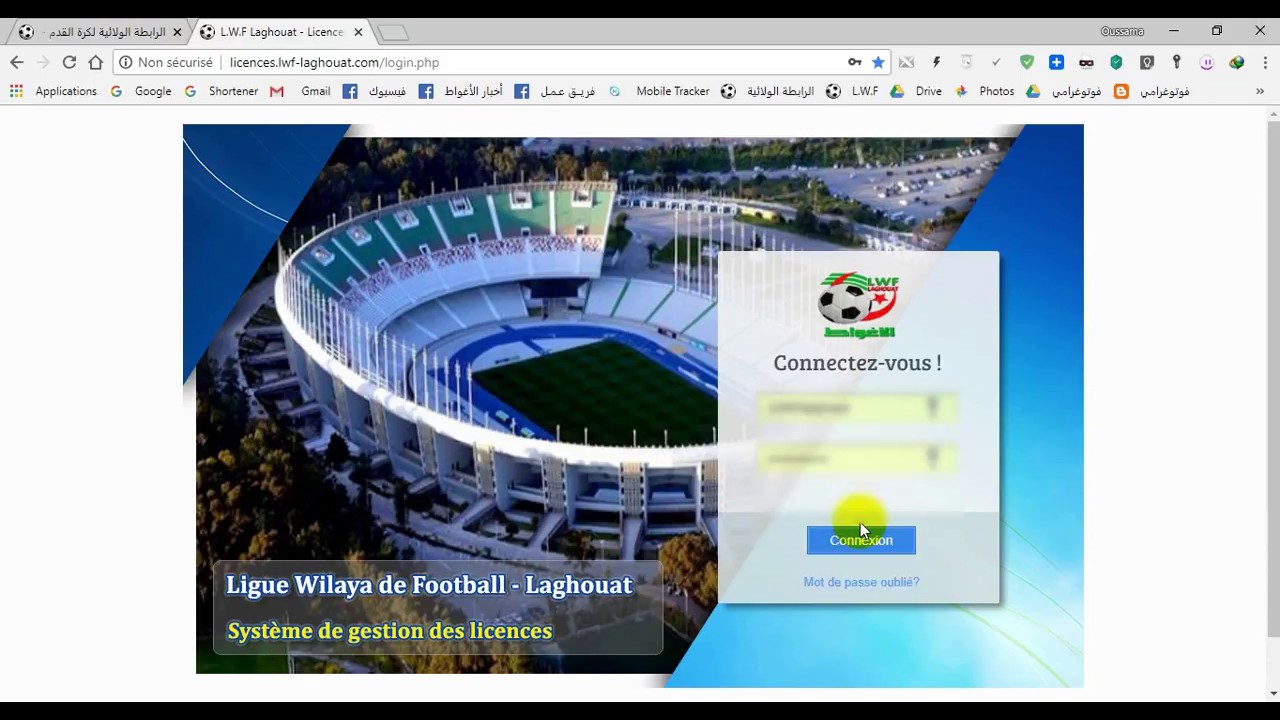Click the page vertical scrollbar thumb
This screenshot has height=720, width=1280.
tap(1272, 380)
